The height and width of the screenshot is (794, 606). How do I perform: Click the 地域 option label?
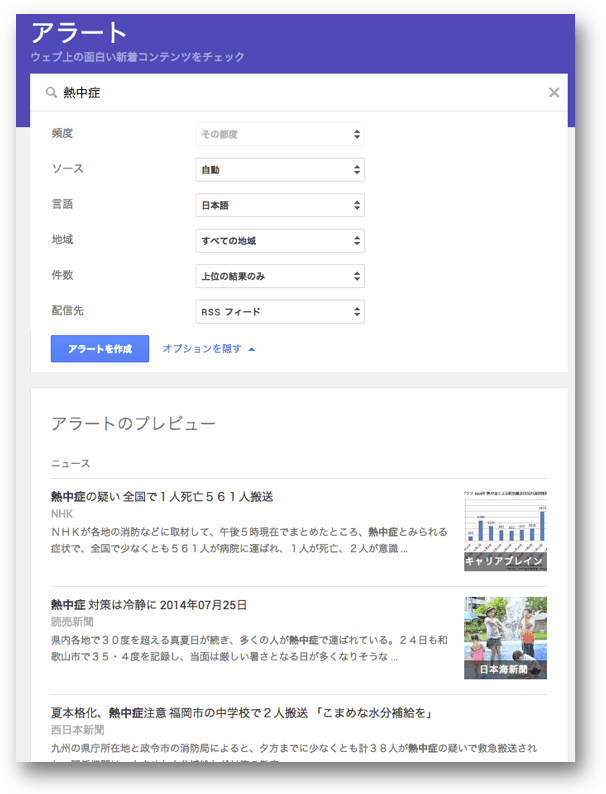pyautogui.click(x=62, y=240)
